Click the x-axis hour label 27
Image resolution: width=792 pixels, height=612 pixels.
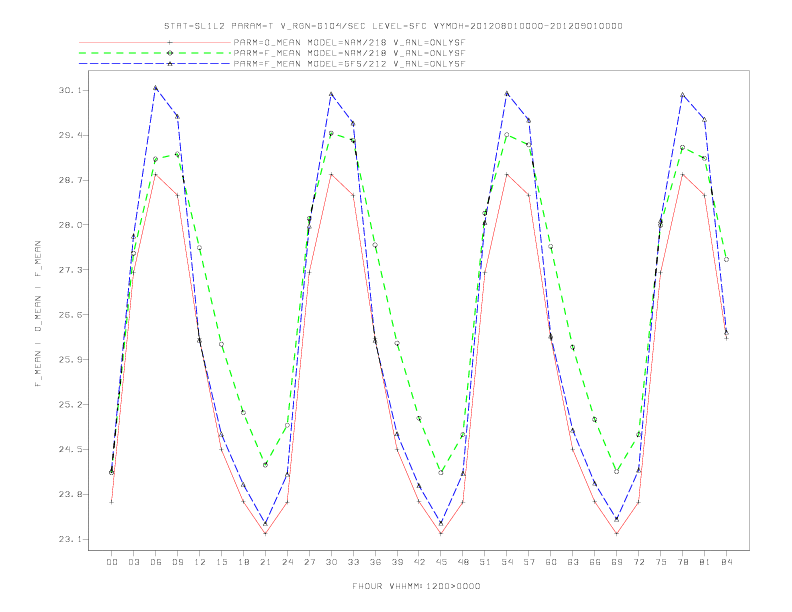point(309,562)
